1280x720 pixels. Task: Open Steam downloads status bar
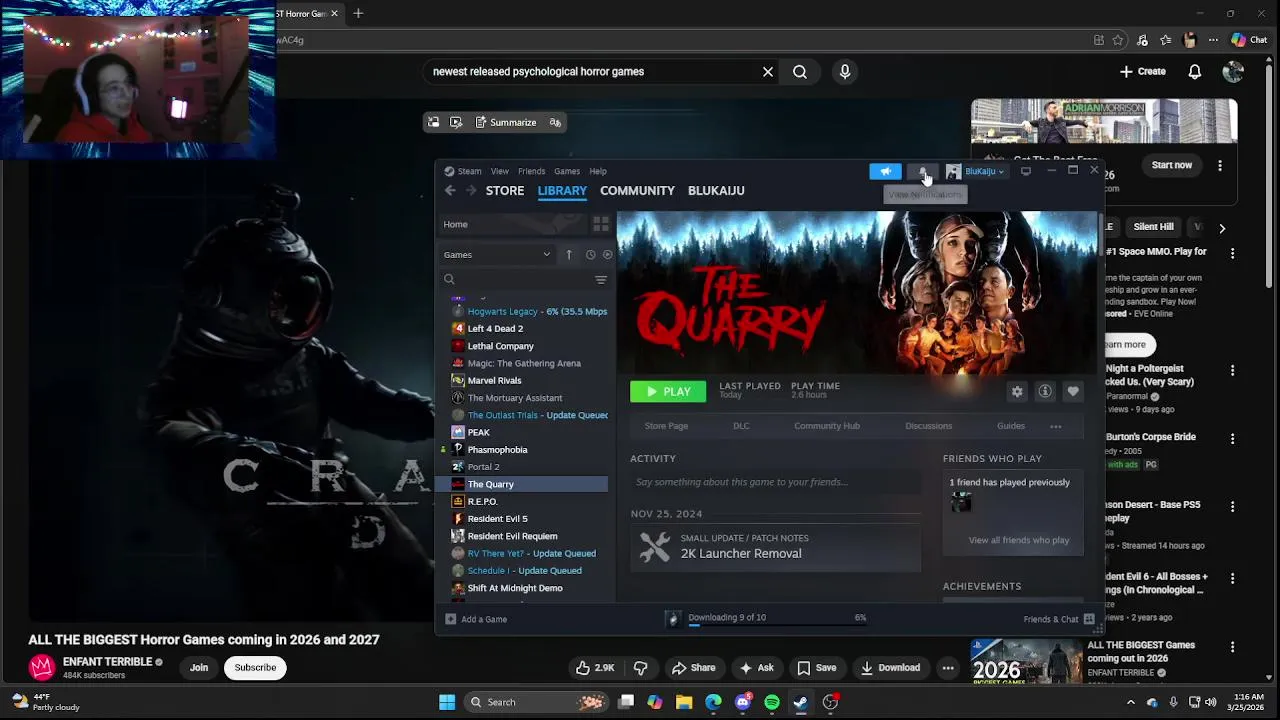point(767,618)
